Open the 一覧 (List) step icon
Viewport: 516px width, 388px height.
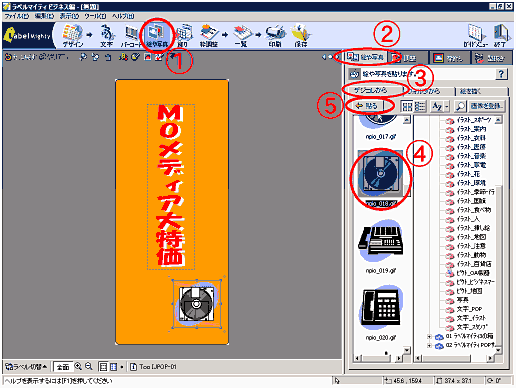click(x=242, y=36)
